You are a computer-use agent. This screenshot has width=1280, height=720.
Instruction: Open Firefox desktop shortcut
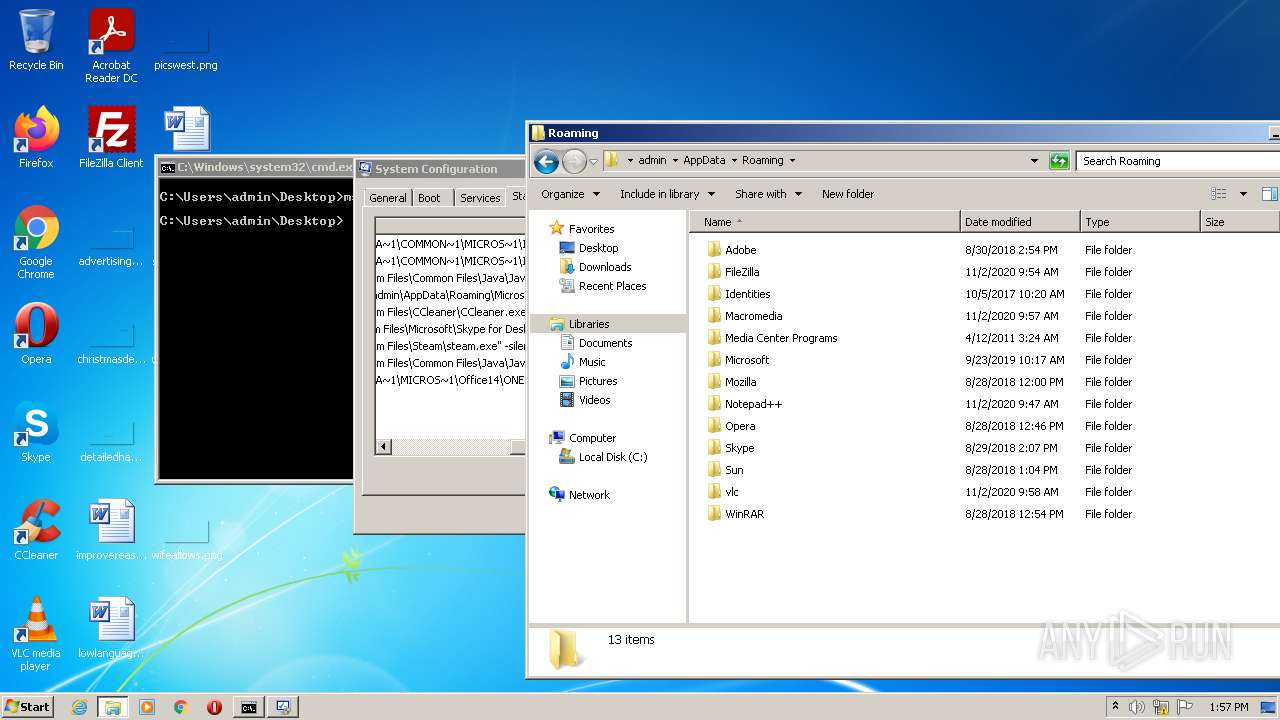[36, 138]
